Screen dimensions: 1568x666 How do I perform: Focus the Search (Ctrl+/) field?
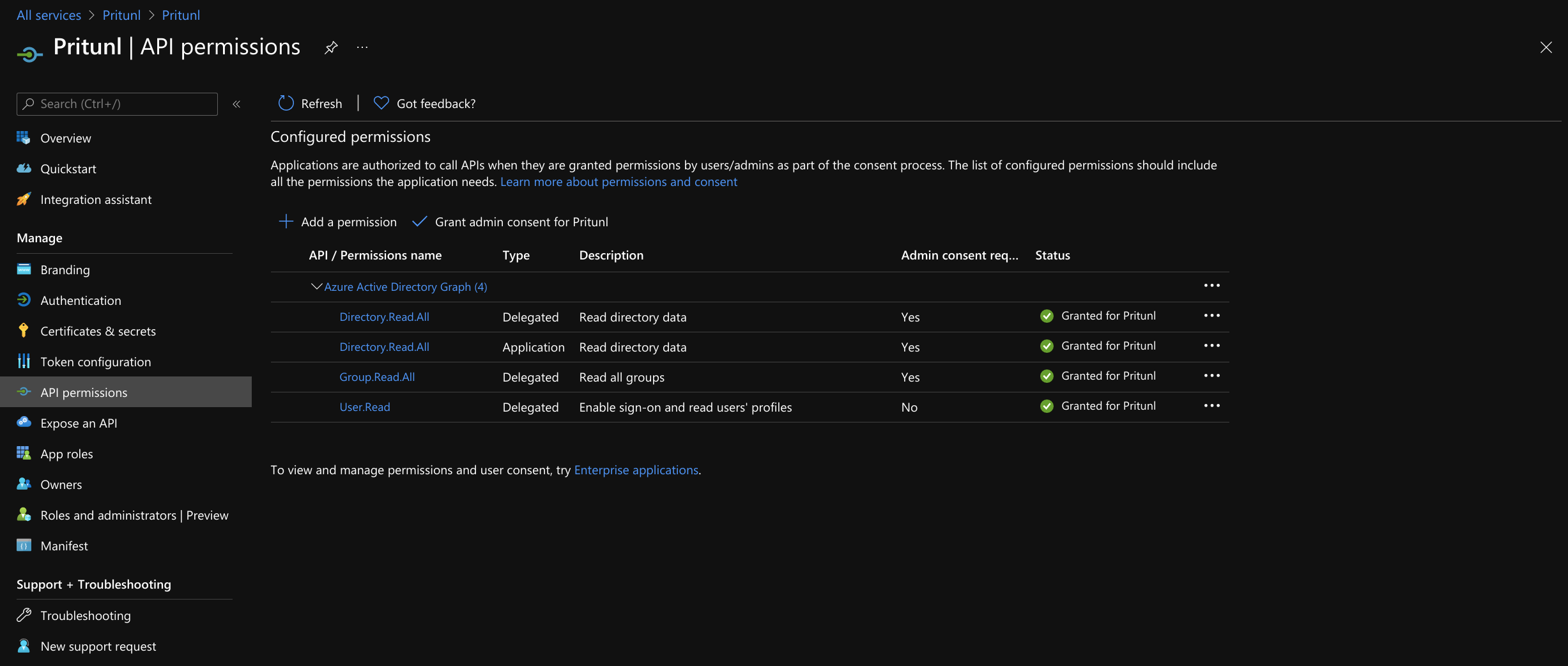pos(117,104)
